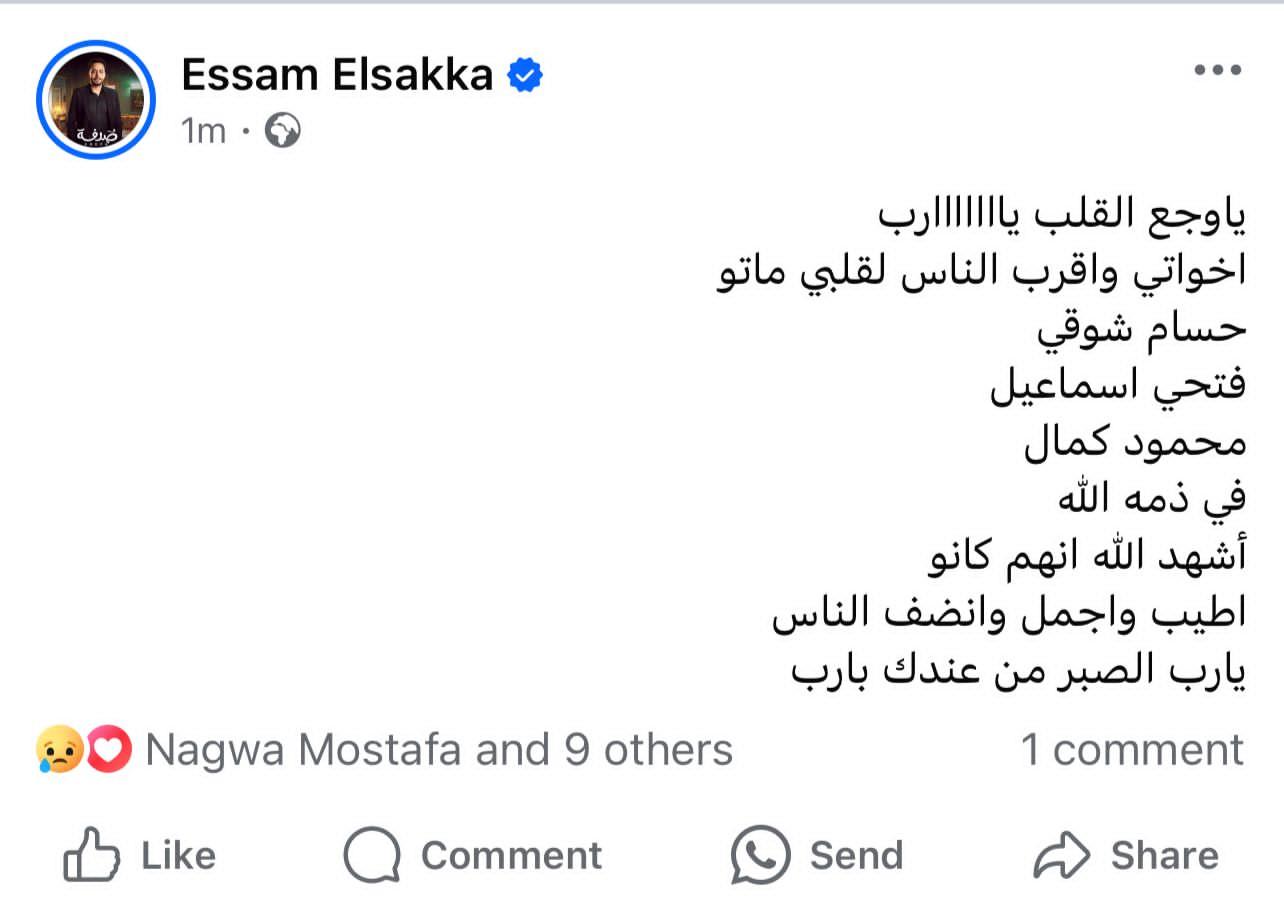The height and width of the screenshot is (913, 1284).
Task: Click the Like thumbs-up icon
Action: (91, 855)
